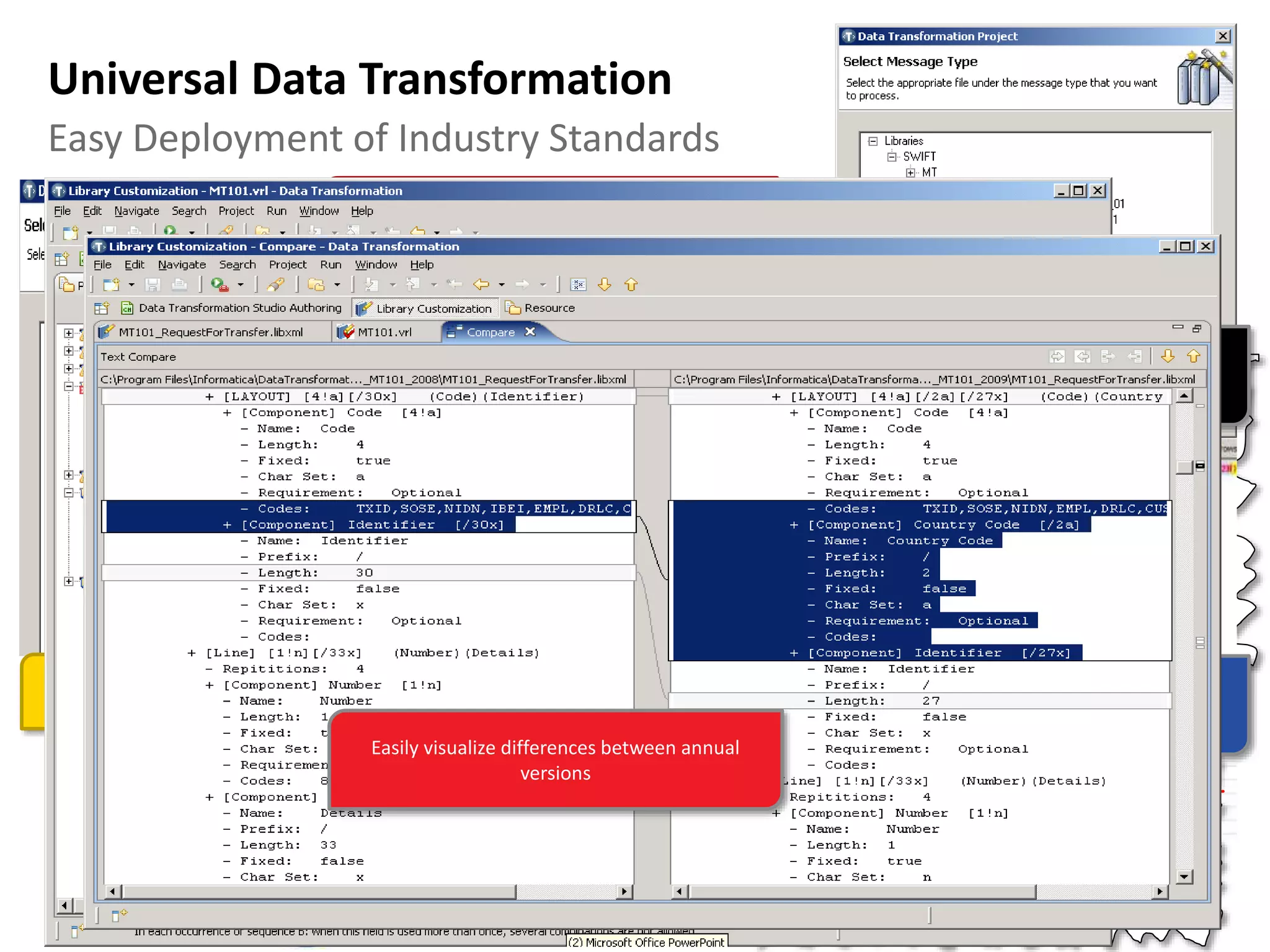Viewport: 1270px width, 952px height.
Task: Click the Save icon in Compare window toolbar
Action: coord(153,284)
